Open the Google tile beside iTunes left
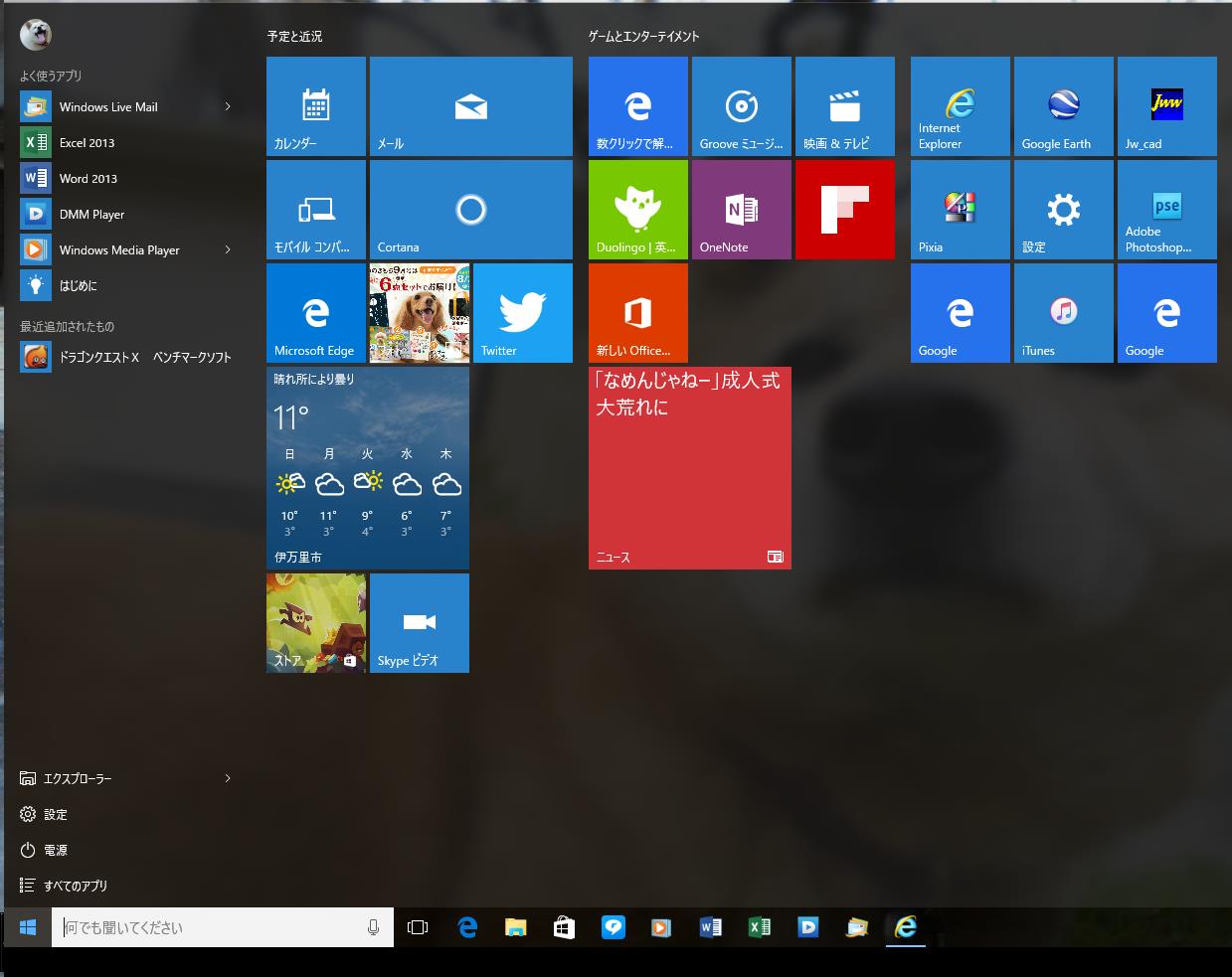Viewport: 1232px width, 977px height. (x=961, y=313)
